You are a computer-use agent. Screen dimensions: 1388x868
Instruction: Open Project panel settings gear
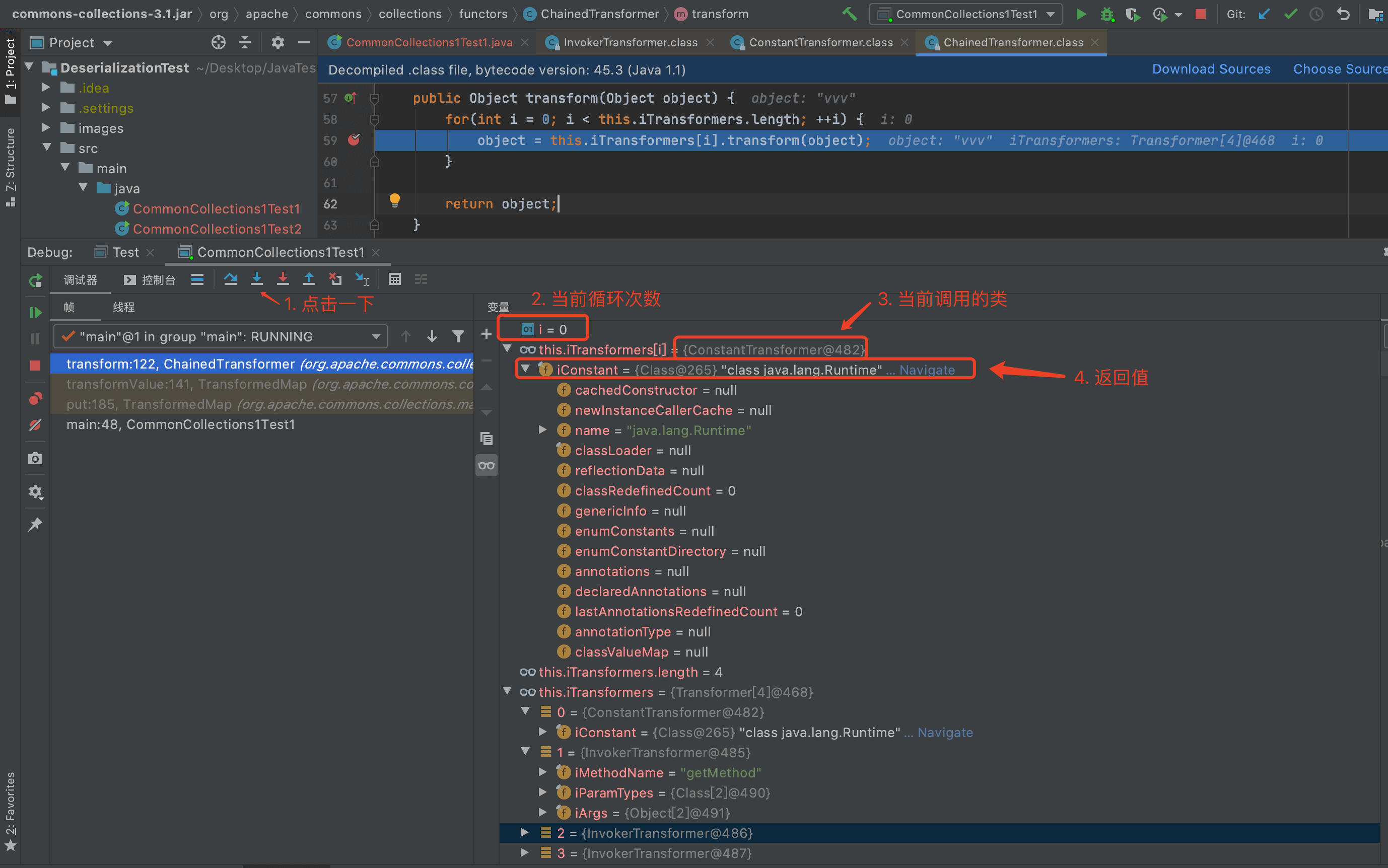tap(278, 42)
